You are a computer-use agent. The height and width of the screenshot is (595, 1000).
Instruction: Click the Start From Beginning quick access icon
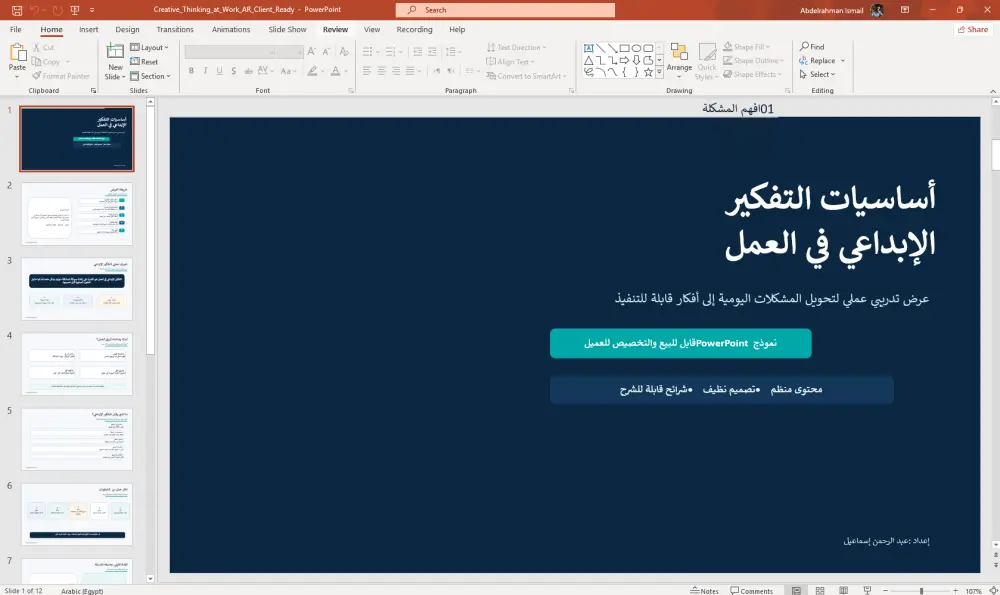tap(75, 10)
